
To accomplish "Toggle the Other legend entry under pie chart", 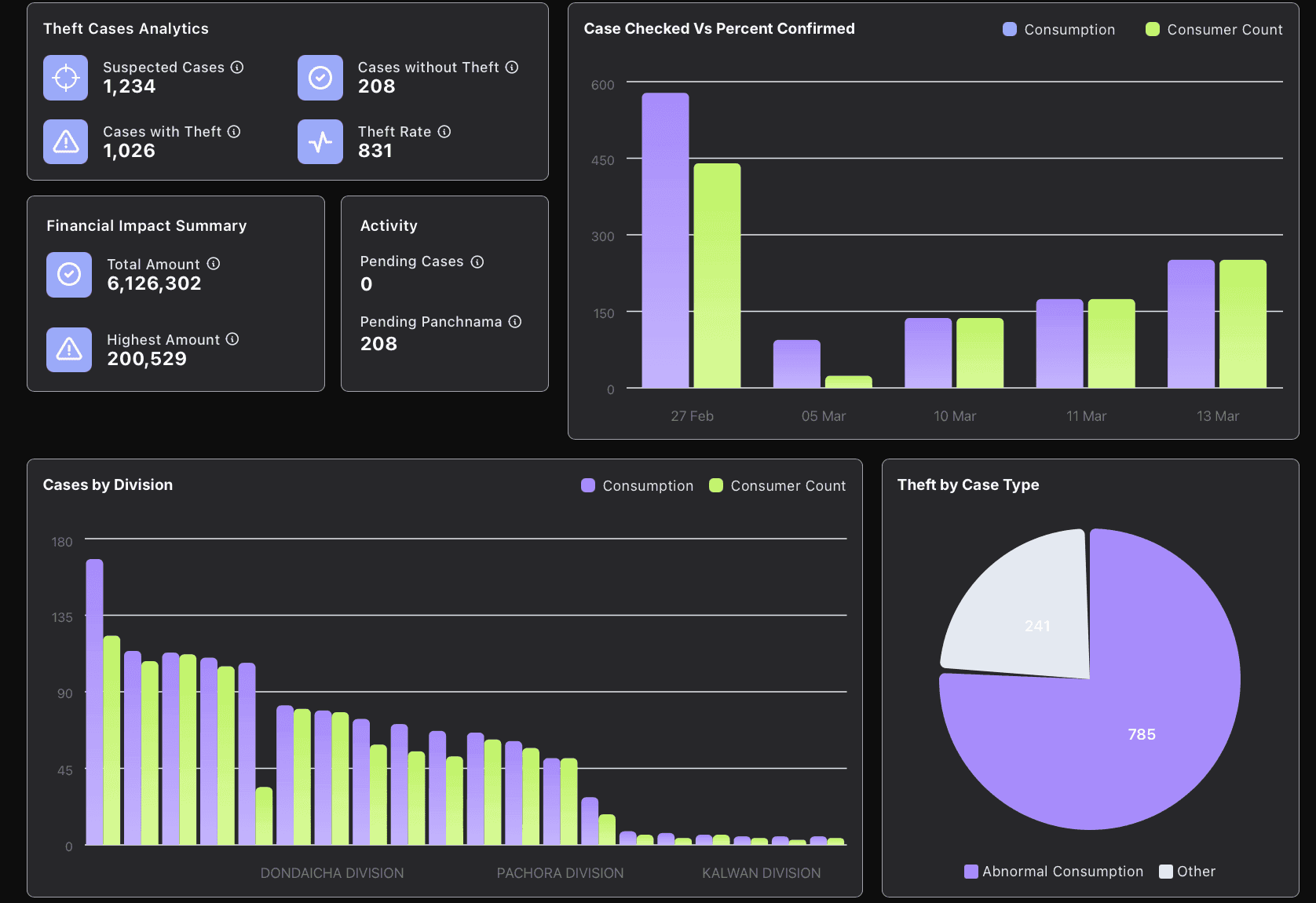I will tap(1187, 872).
